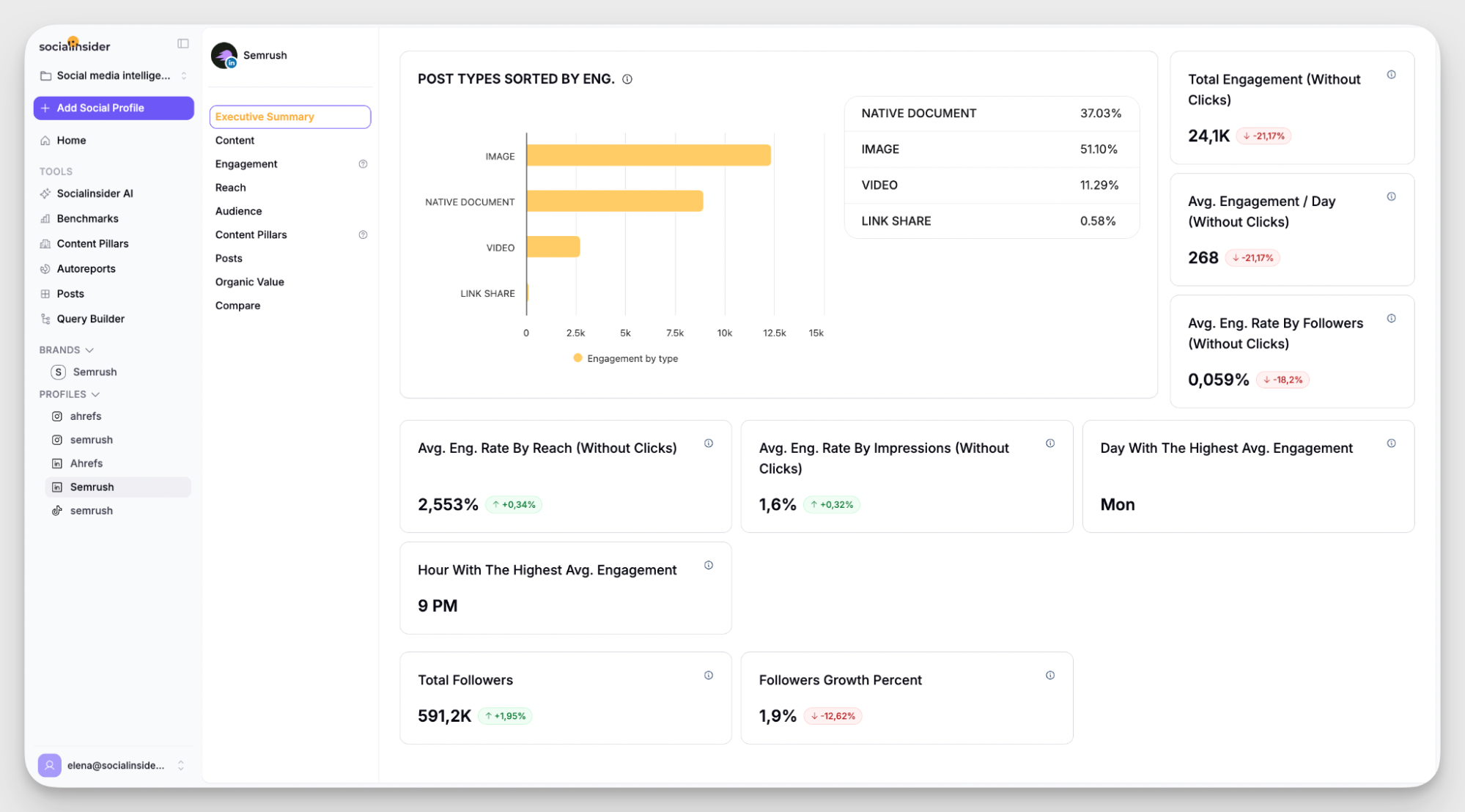1465x812 pixels.
Task: Click the NATIVE DOCUMENT 37.03% table row
Action: 992,114
